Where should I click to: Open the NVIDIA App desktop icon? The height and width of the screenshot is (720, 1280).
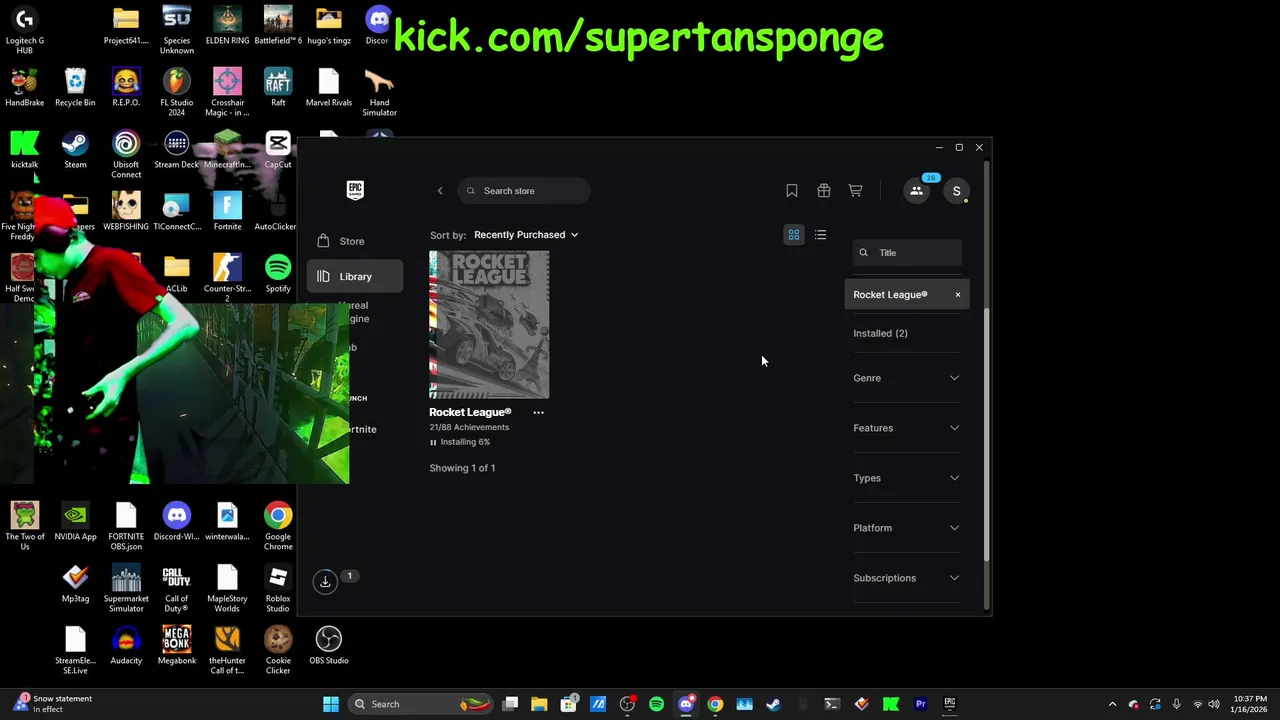pyautogui.click(x=75, y=522)
